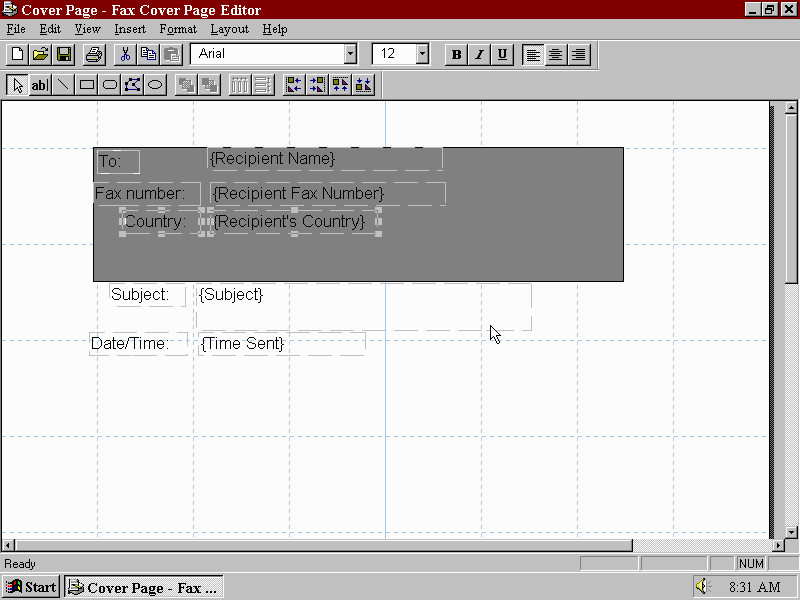The height and width of the screenshot is (600, 800).
Task: Toggle Bold formatting
Action: (x=457, y=54)
